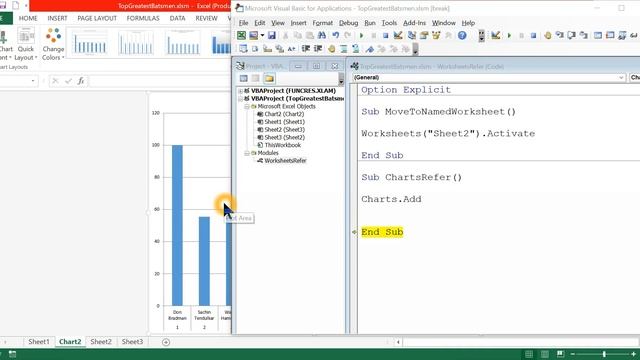The height and width of the screenshot is (360, 640).
Task: Open the Properties Window icon
Action: [424, 36]
